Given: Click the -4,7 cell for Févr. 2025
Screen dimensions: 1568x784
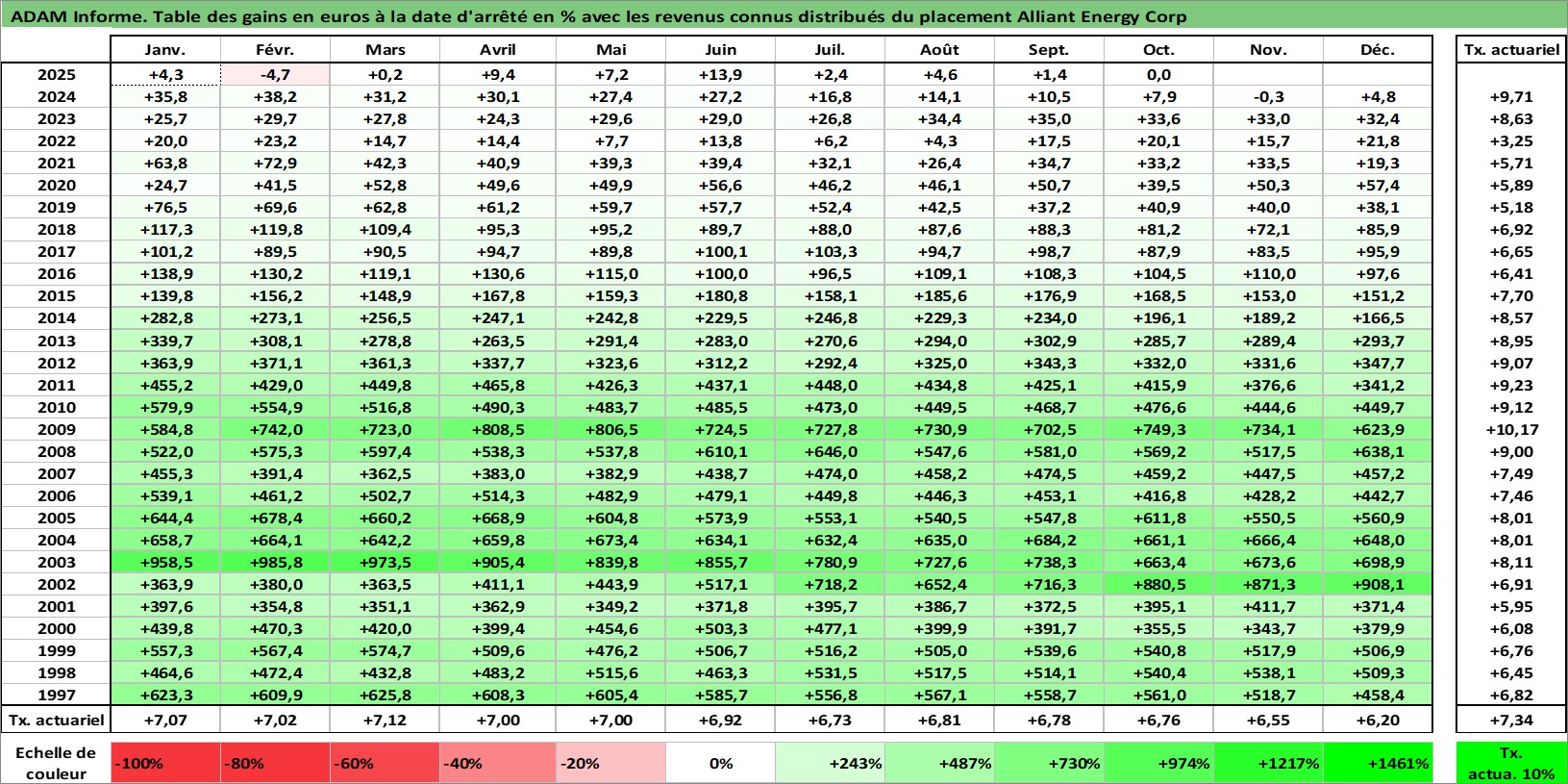Looking at the screenshot, I should click(x=276, y=75).
